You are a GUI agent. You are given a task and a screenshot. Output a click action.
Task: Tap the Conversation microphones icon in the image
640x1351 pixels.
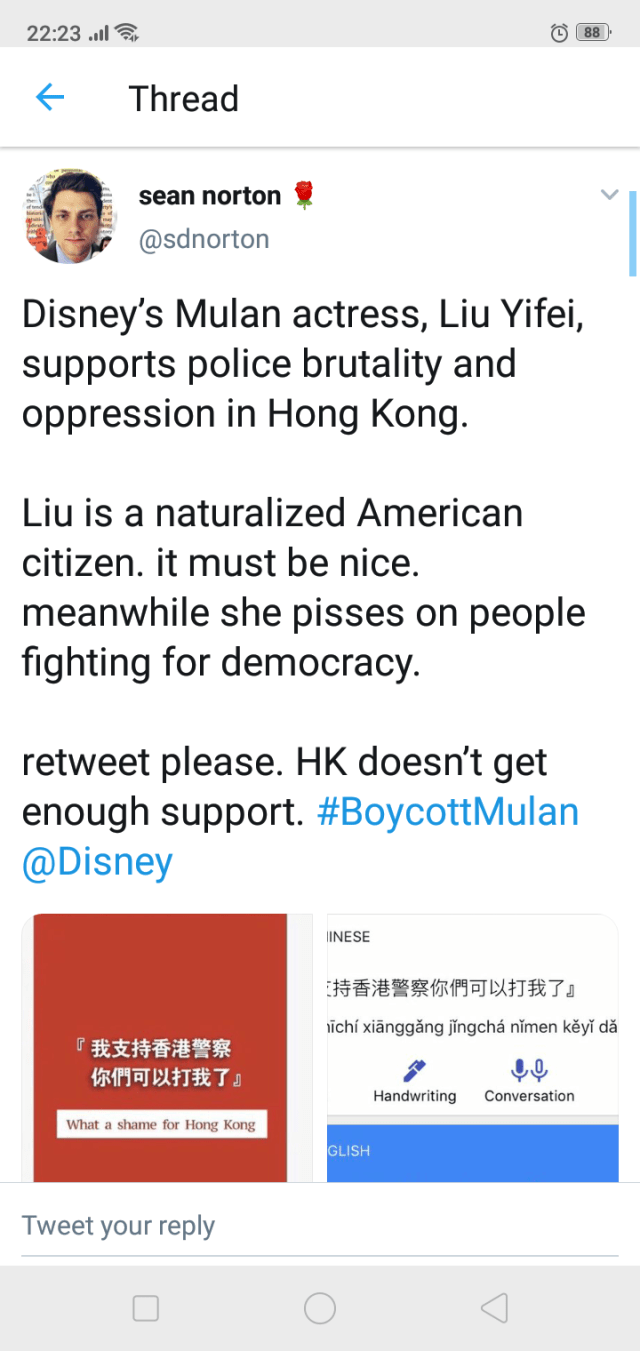tap(528, 1071)
